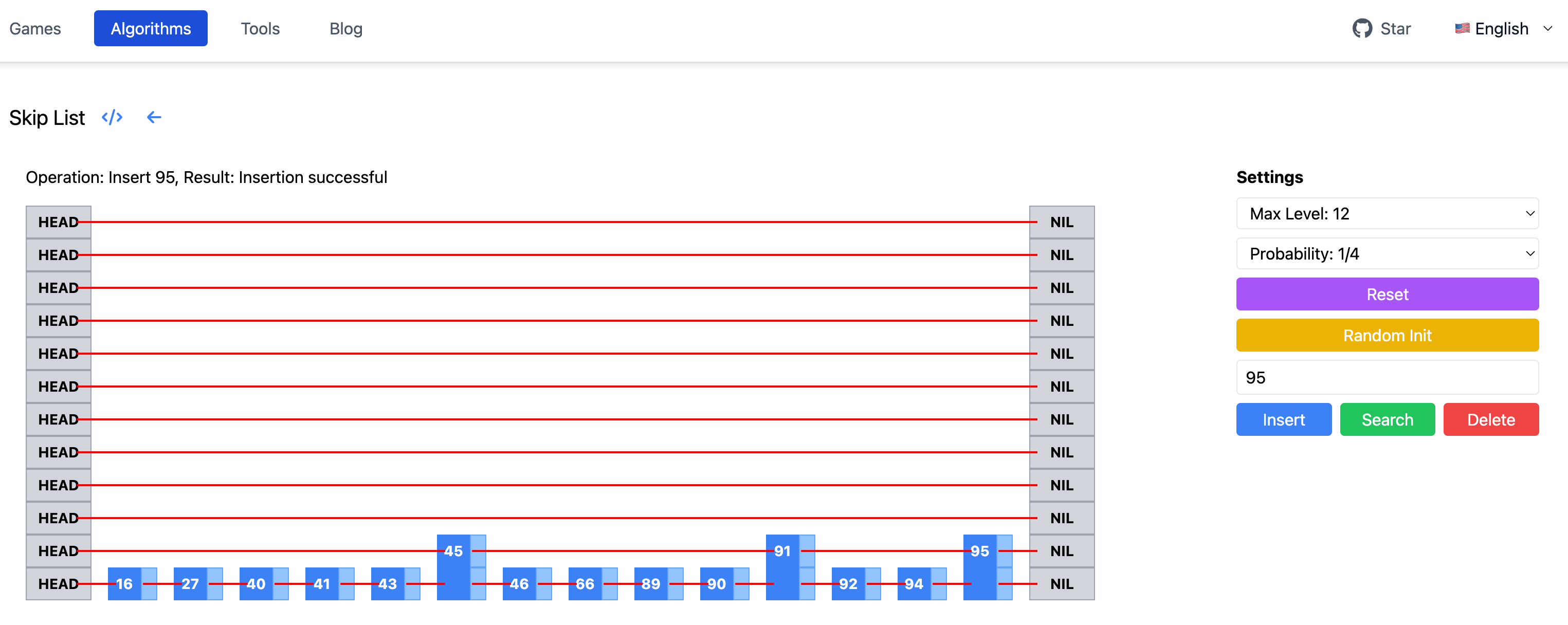The width and height of the screenshot is (1568, 625).
Task: Select skip list node 16
Action: tap(132, 584)
